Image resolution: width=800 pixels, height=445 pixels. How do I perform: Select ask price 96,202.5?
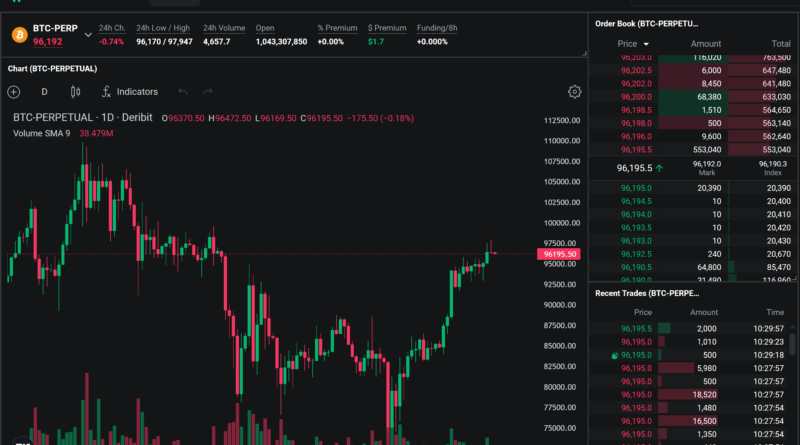636,70
